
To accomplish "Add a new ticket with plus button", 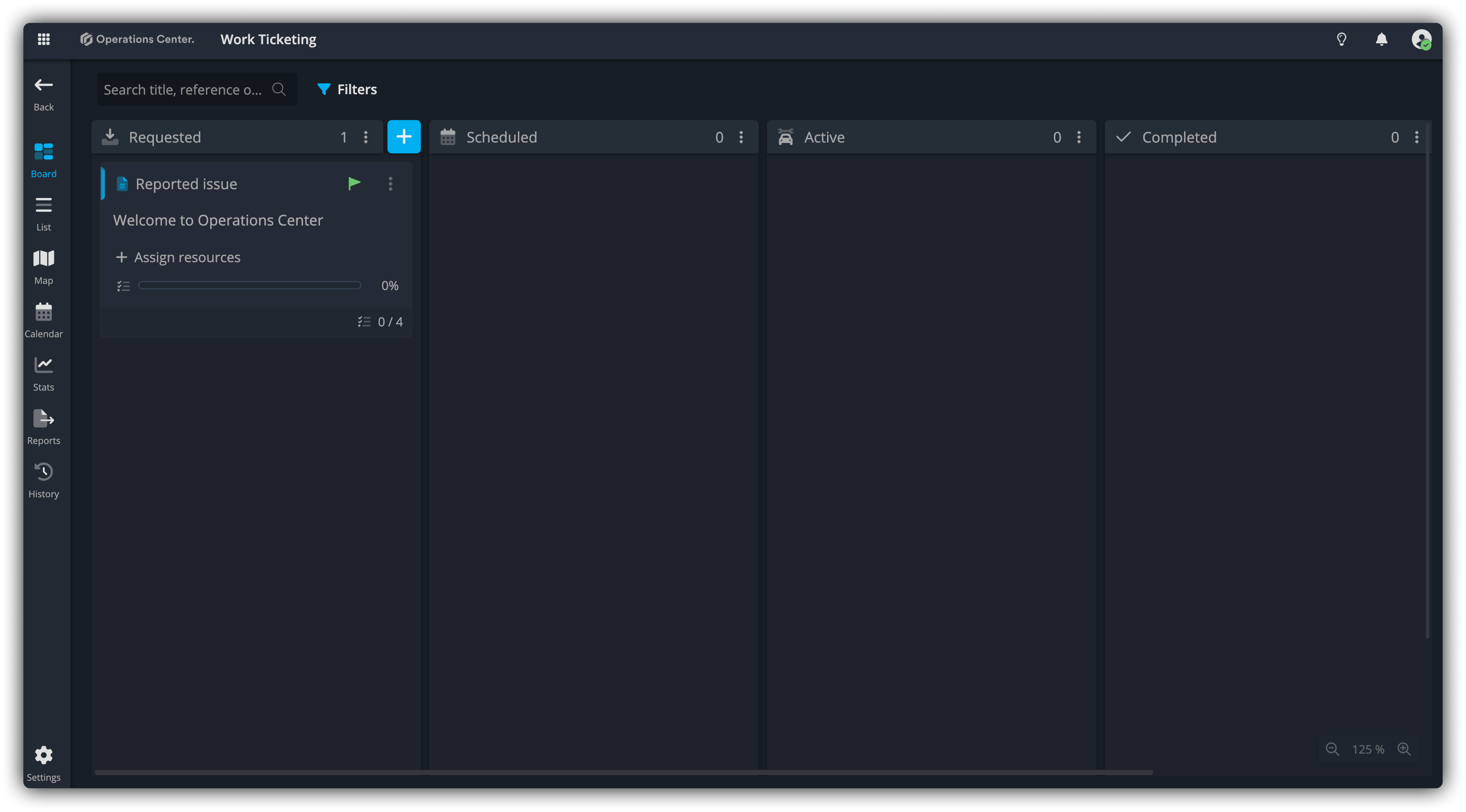I will [x=404, y=137].
